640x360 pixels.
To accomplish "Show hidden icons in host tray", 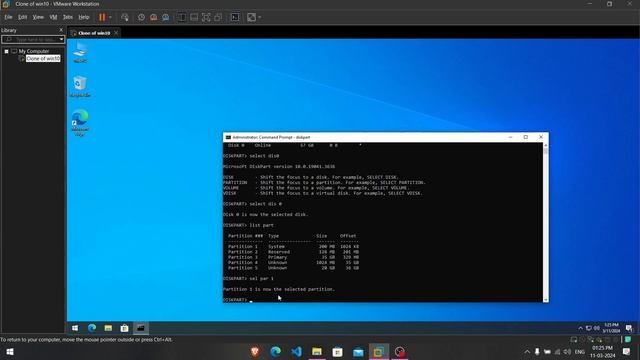I will point(527,351).
